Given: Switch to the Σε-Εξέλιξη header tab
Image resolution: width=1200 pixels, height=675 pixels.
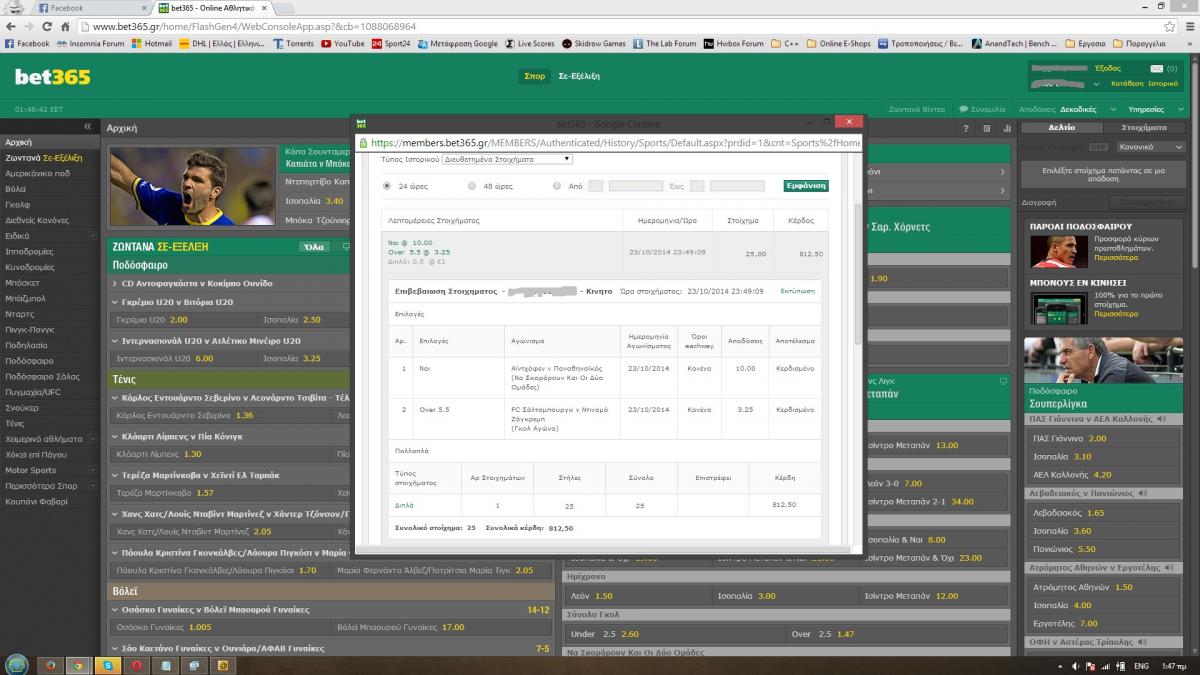Looking at the screenshot, I should (x=579, y=76).
